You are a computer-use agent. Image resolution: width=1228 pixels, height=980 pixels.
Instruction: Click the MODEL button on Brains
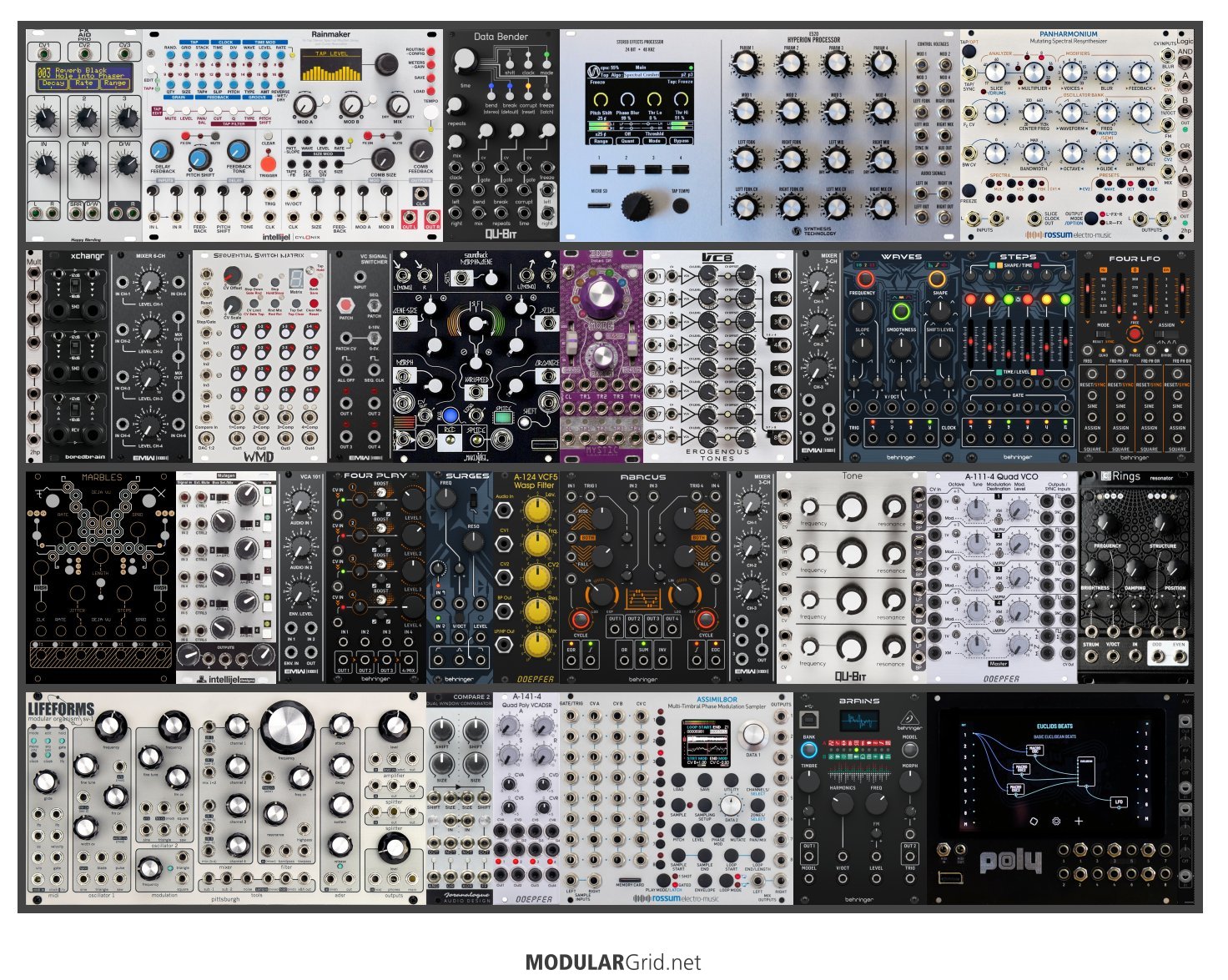[910, 750]
